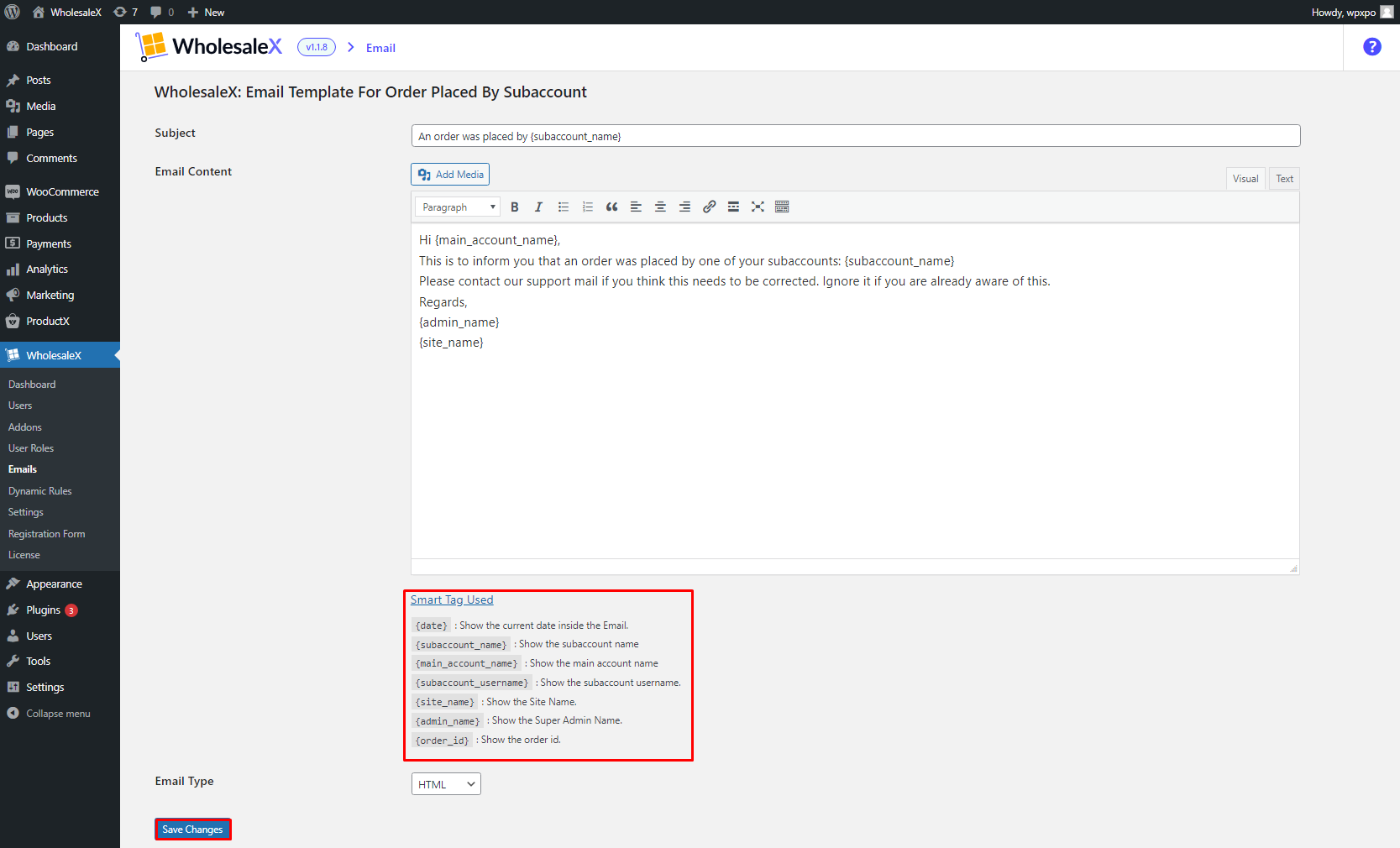Open WooCommerce menu
The image size is (1400, 848).
pyautogui.click(x=62, y=192)
